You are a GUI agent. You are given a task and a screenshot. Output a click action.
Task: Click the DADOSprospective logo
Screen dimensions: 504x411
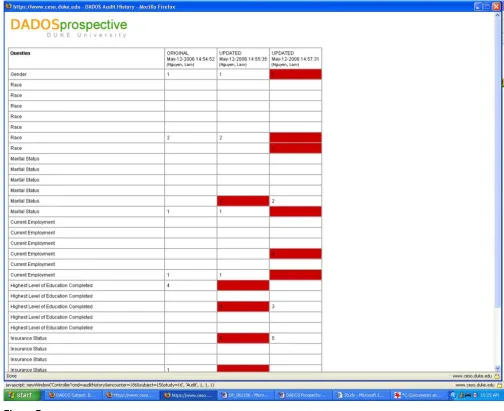pos(69,28)
